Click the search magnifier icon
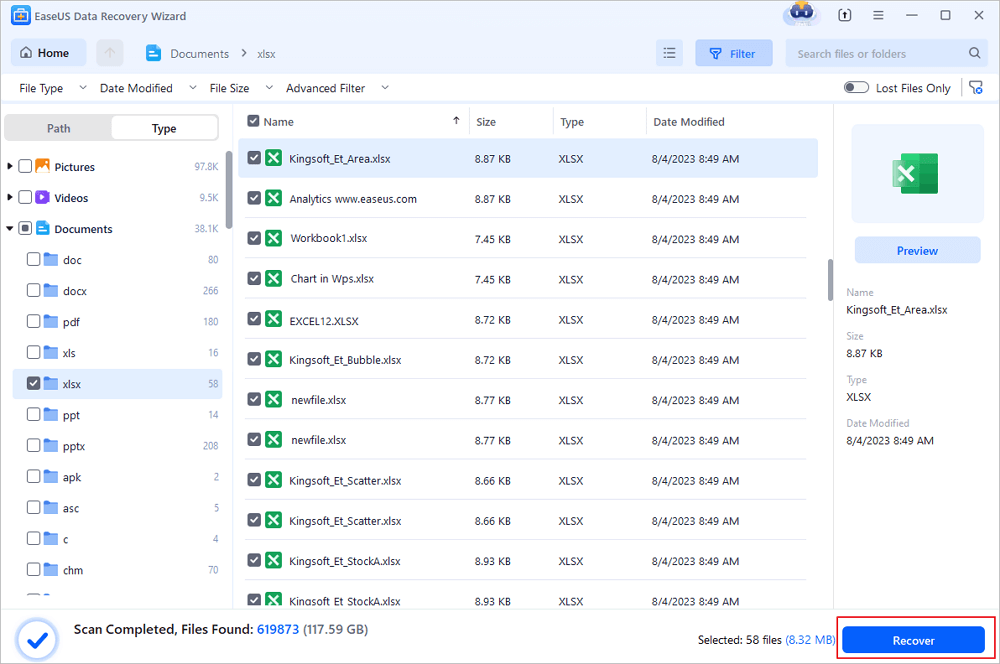The image size is (1000, 664). (x=974, y=53)
